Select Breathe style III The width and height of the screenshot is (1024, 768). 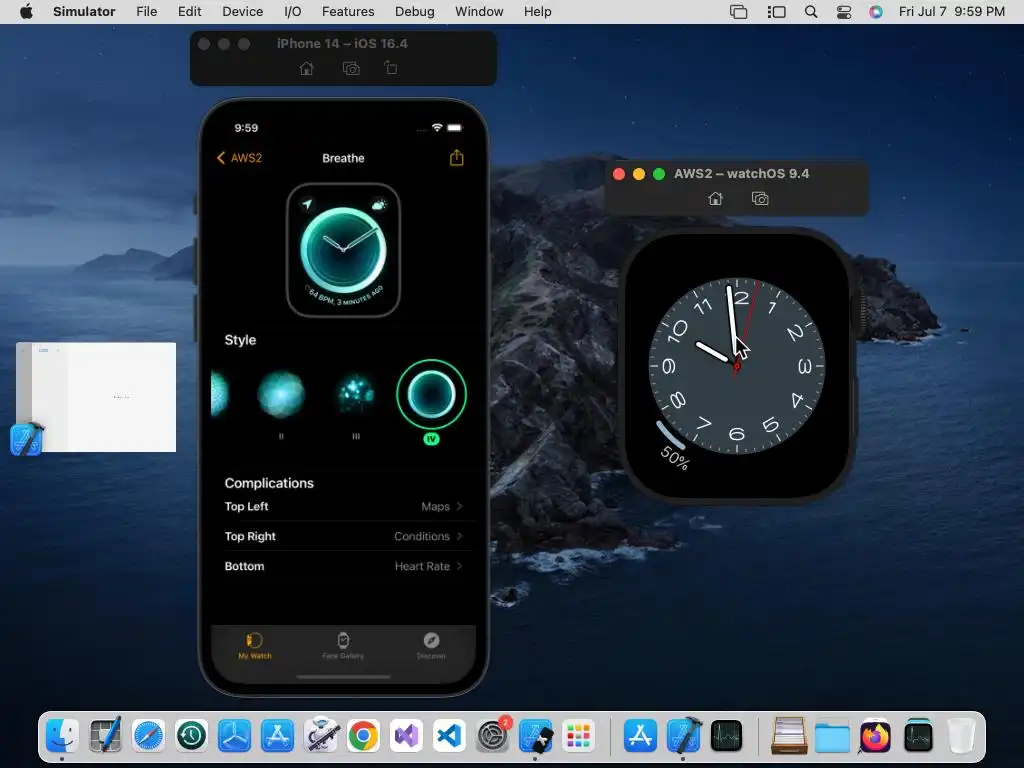click(356, 394)
